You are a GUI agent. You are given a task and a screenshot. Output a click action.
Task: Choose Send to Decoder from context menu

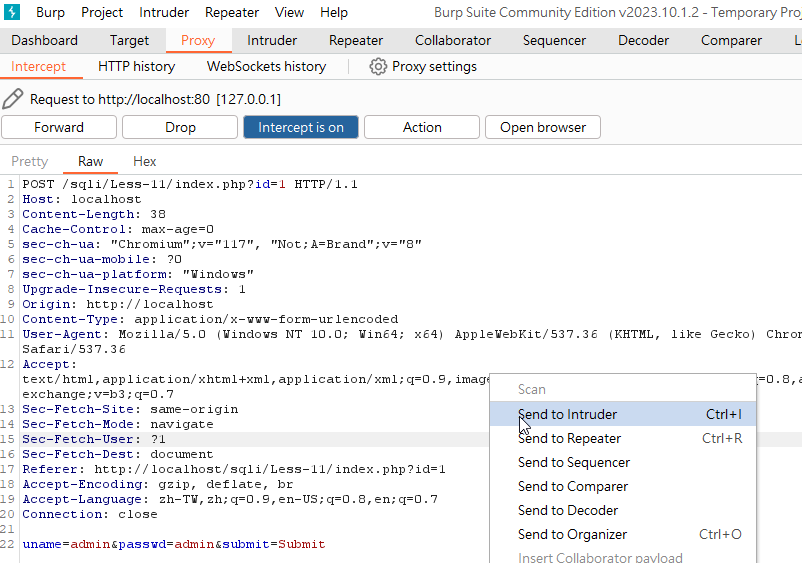[x=623, y=510]
